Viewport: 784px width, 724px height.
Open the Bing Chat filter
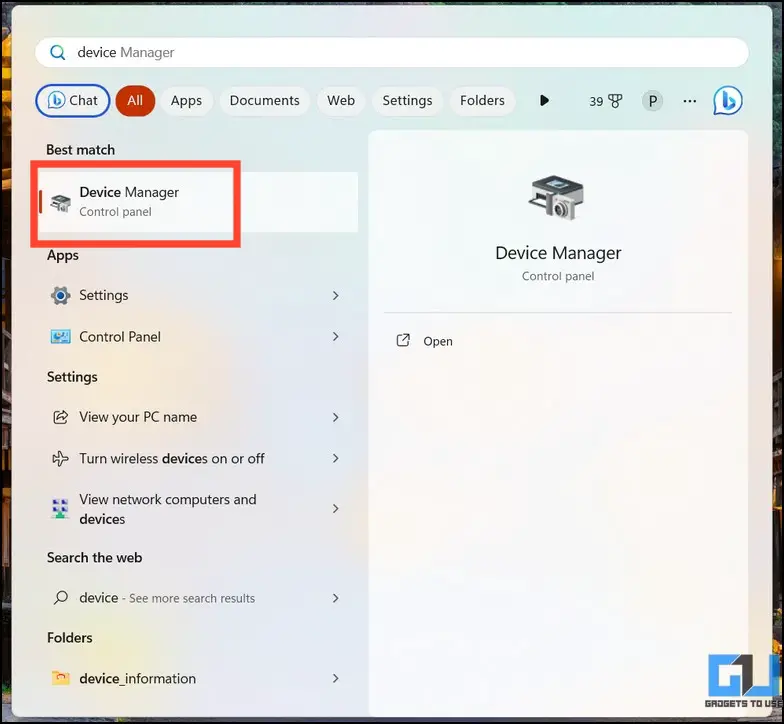tap(73, 100)
